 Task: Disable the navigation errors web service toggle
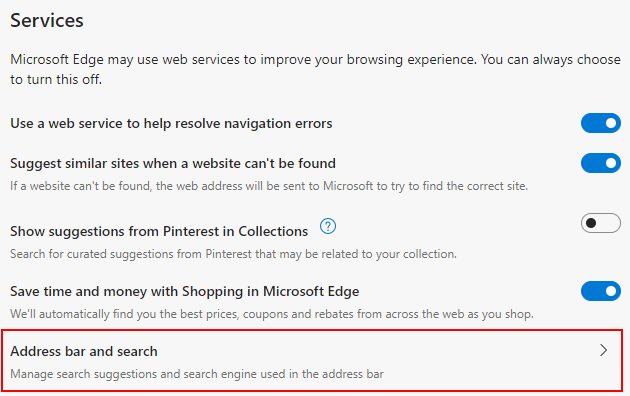(x=601, y=123)
